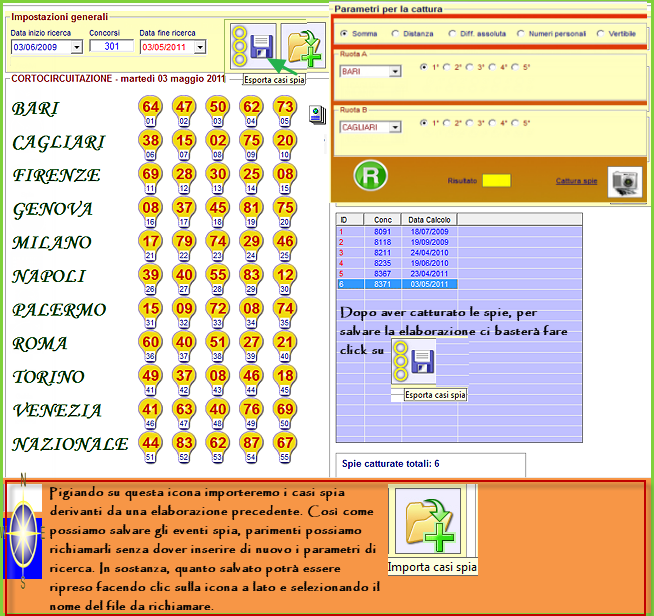Select the Numeri personali radio option
Viewport: 654px width, 616px height.
[520, 33]
